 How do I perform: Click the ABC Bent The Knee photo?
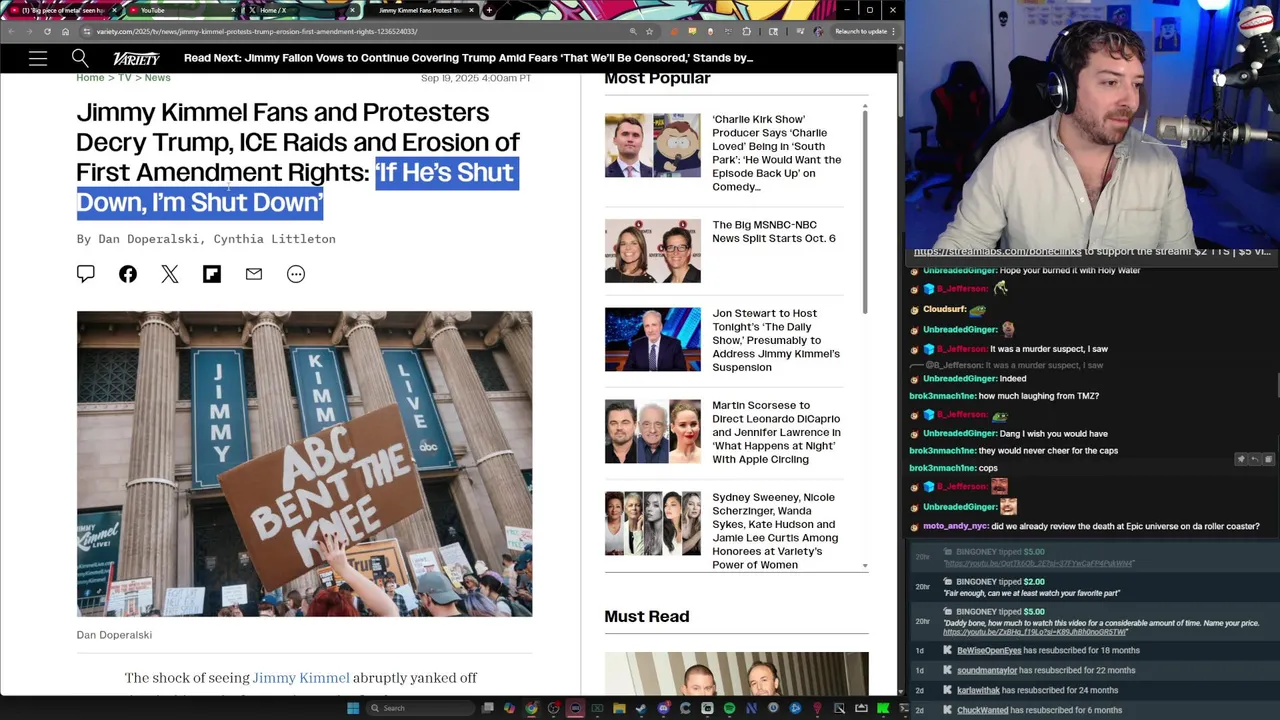coord(305,464)
